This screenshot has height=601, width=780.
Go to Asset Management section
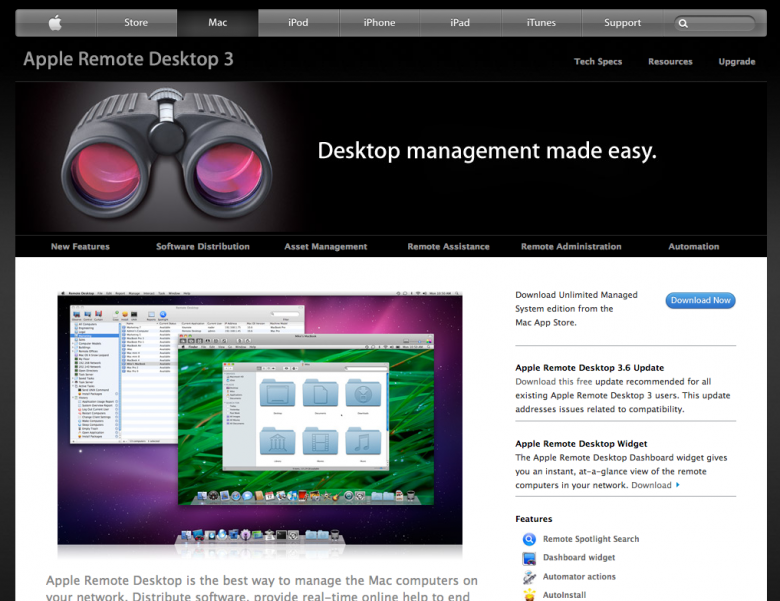point(326,246)
